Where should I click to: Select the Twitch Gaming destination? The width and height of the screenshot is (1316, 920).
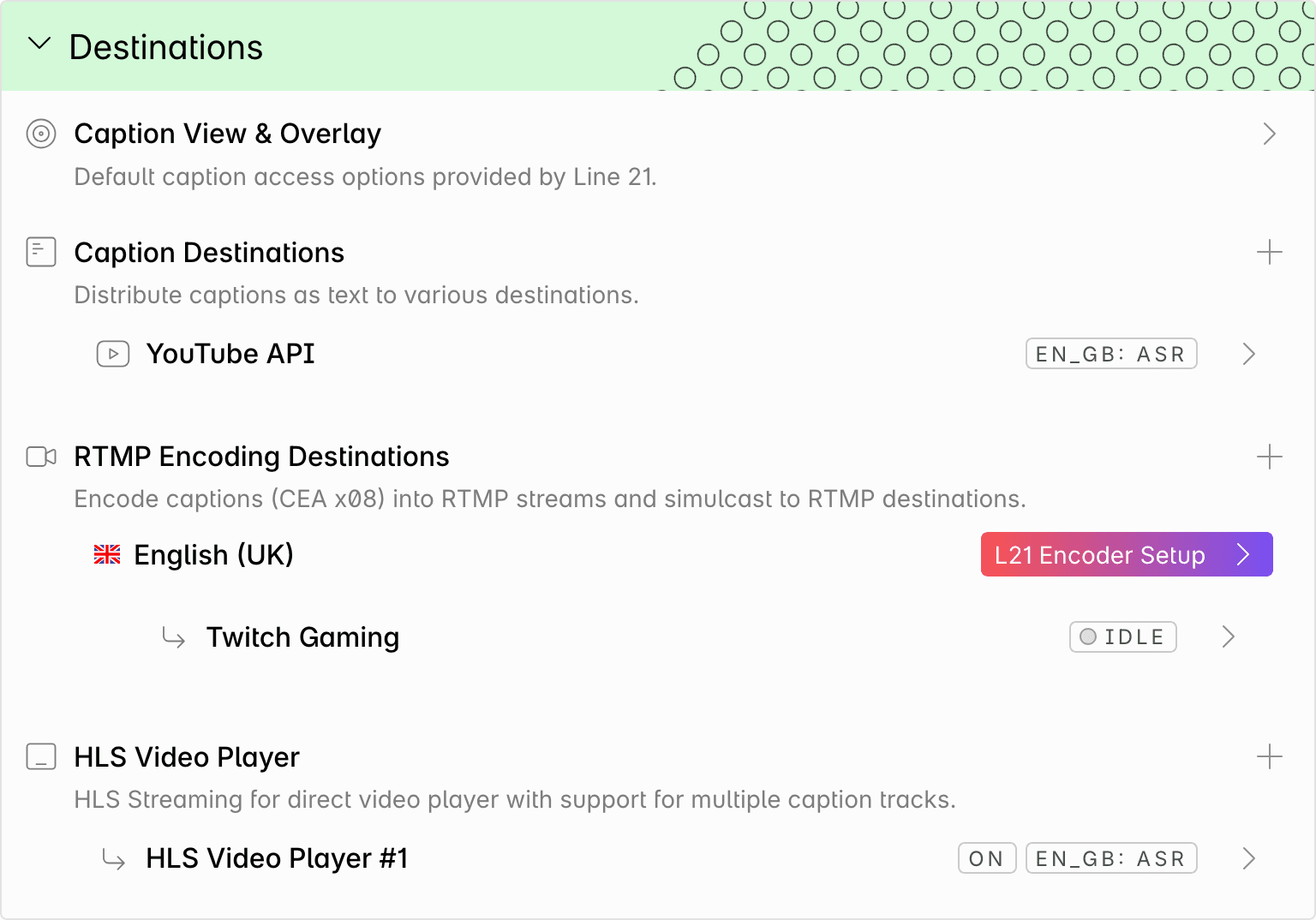[x=302, y=637]
